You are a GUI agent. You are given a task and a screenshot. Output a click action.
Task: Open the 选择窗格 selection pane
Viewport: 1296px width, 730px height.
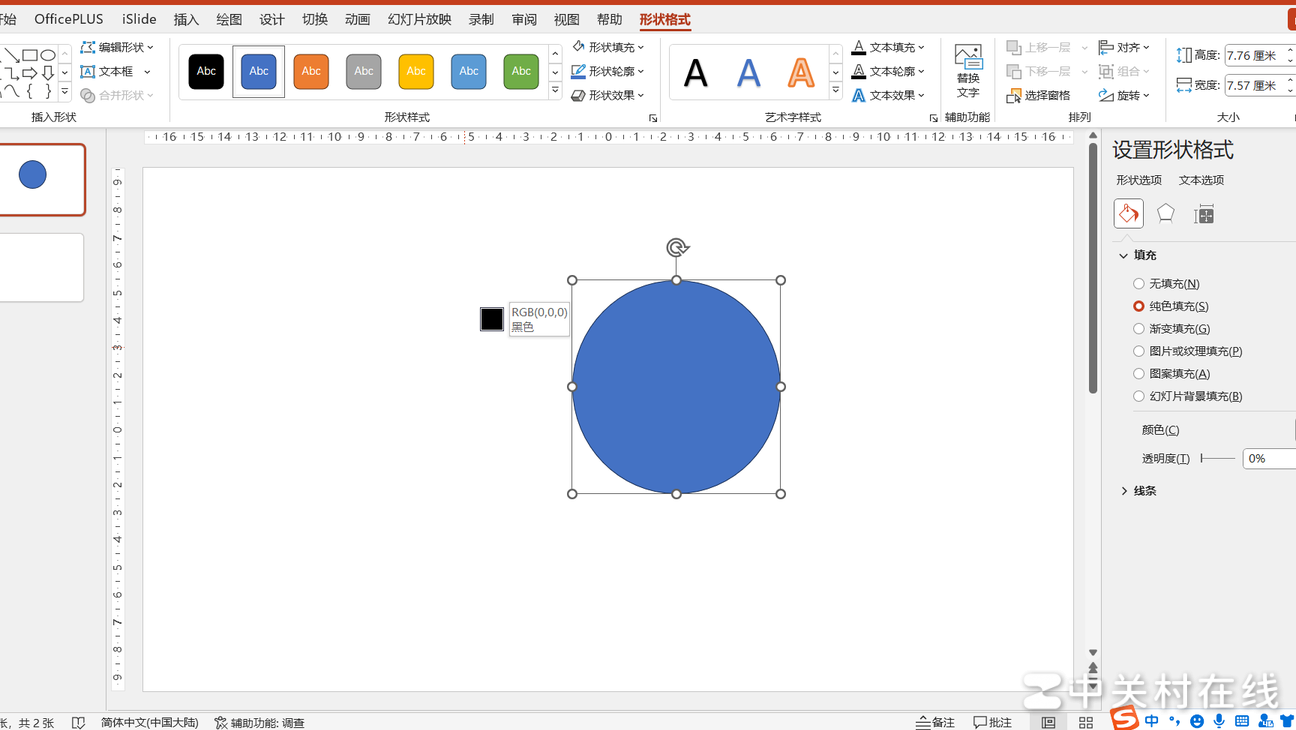pos(1039,96)
